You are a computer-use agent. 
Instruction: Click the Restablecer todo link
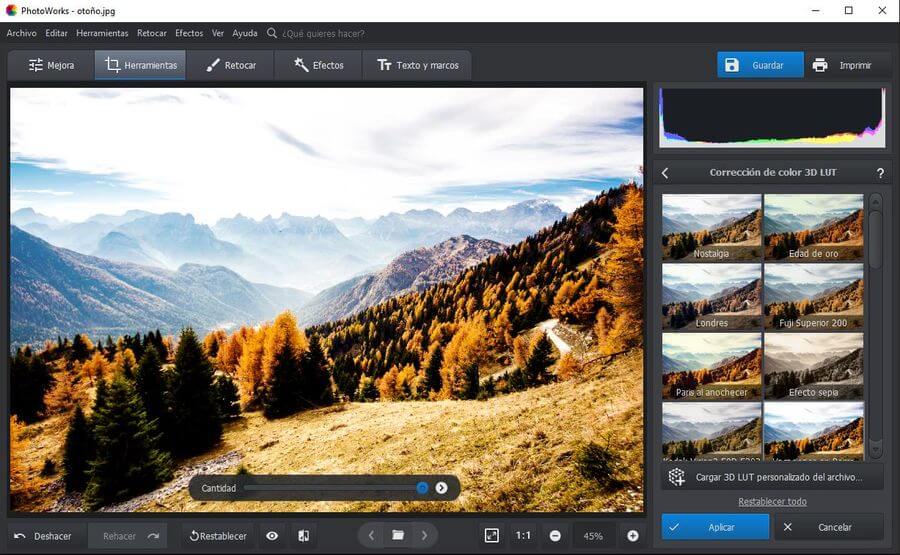coord(772,502)
